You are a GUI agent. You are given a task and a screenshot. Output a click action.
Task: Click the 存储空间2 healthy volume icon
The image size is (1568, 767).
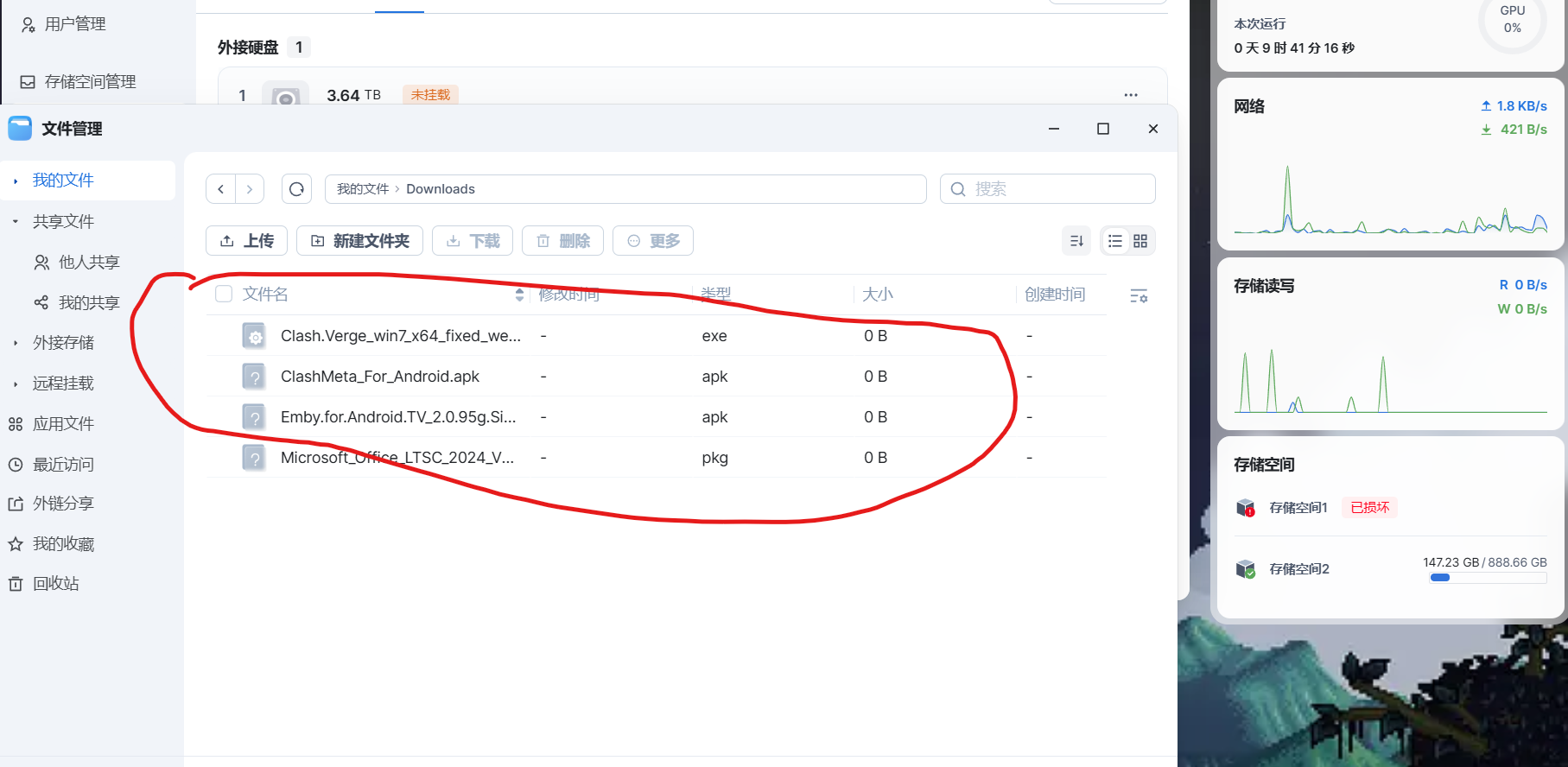[1245, 569]
